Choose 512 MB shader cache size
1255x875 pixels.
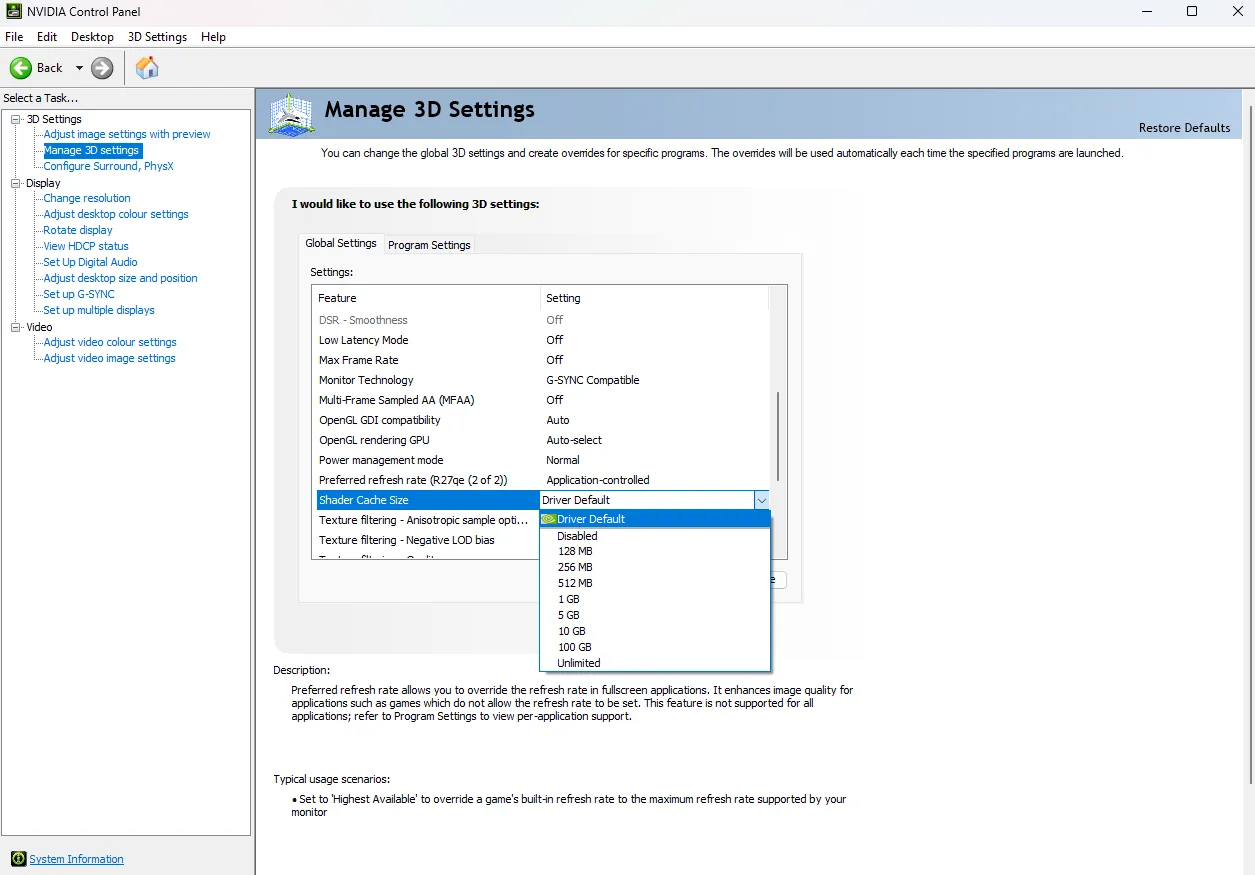[x=655, y=583]
